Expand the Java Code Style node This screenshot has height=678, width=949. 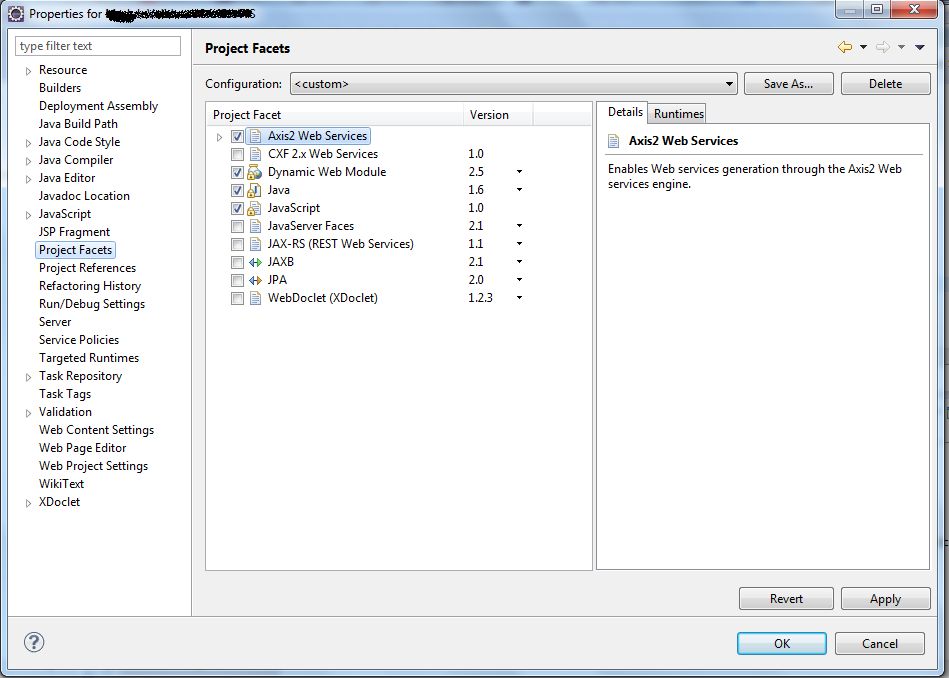(28, 143)
